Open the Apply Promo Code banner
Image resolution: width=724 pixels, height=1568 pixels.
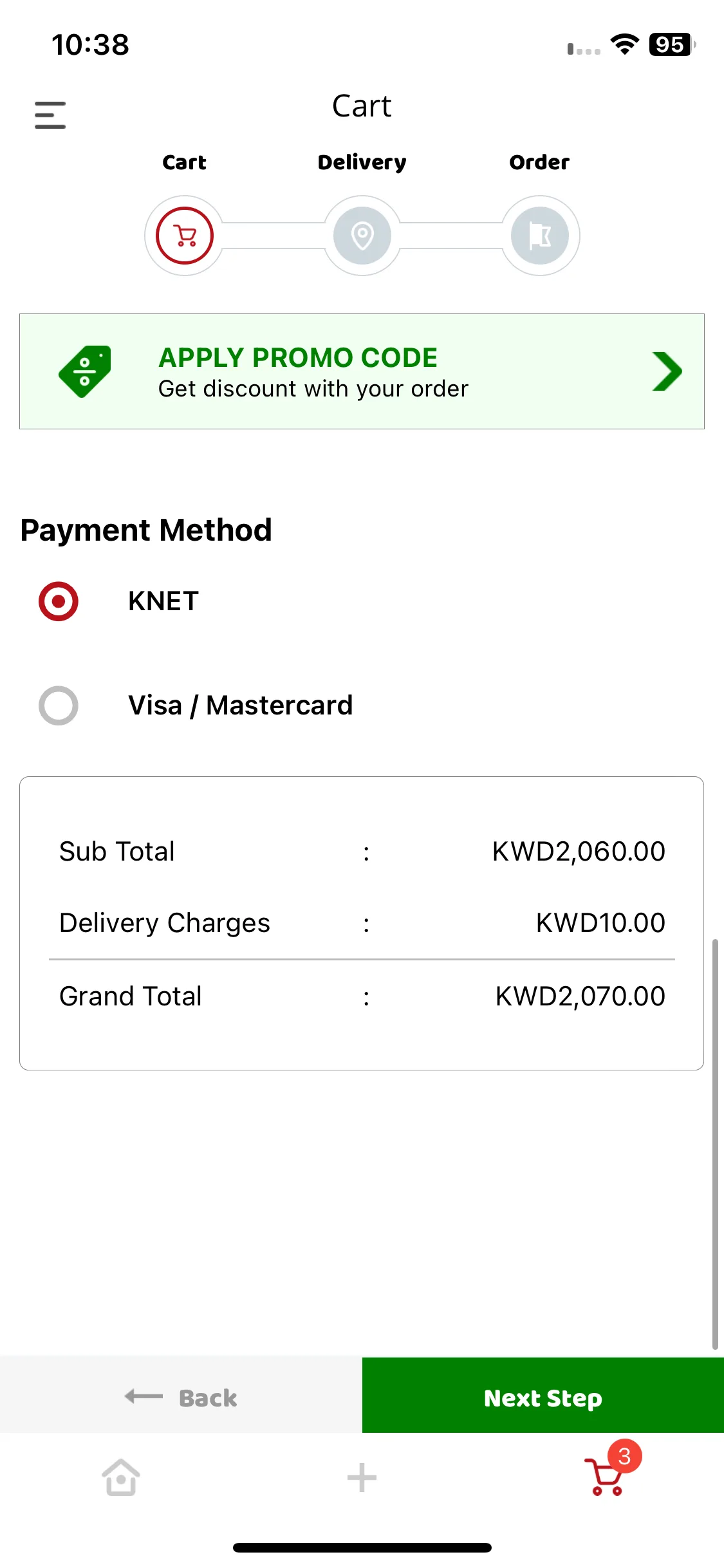pyautogui.click(x=362, y=371)
